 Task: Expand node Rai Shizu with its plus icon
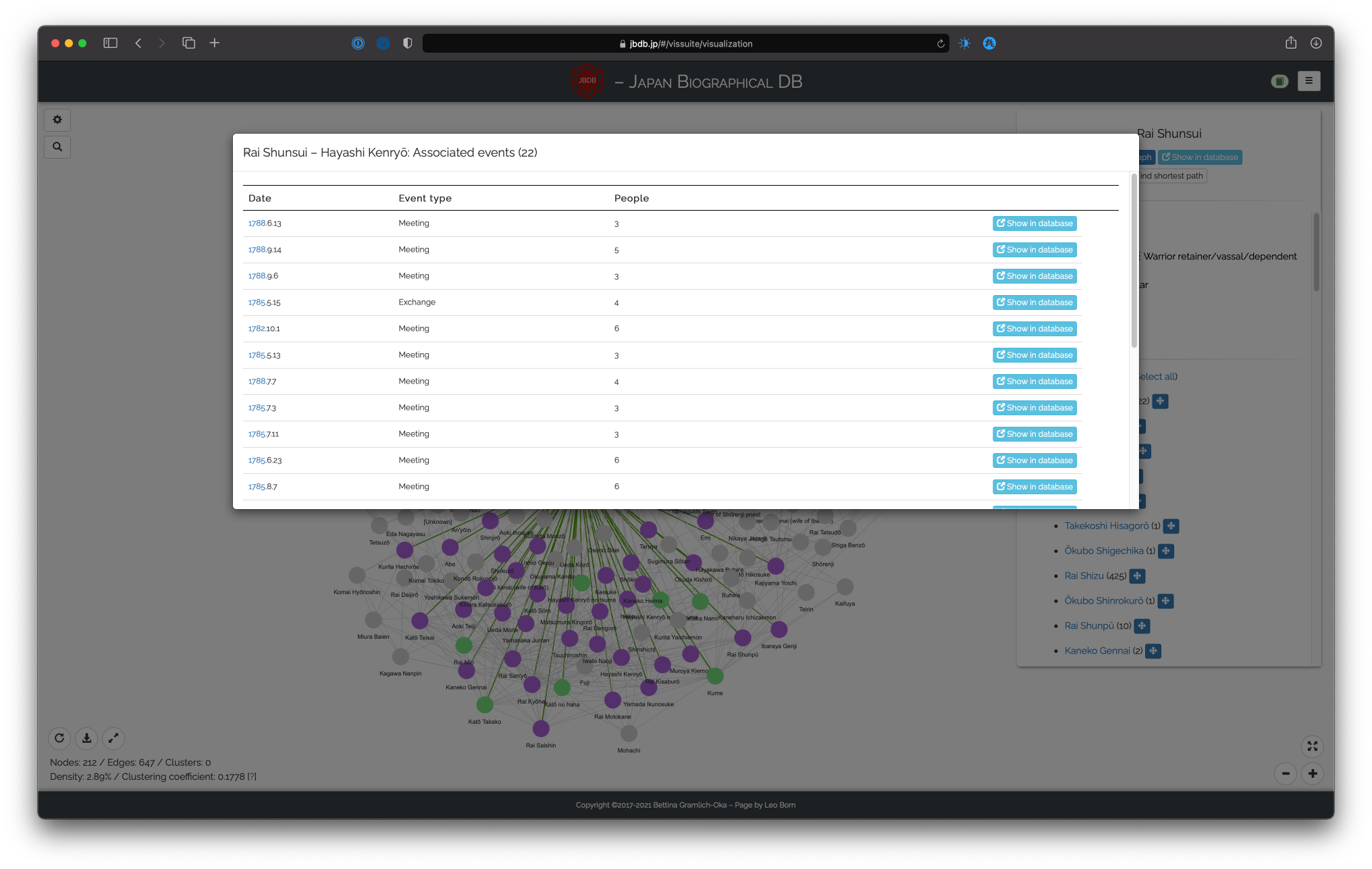(1138, 576)
